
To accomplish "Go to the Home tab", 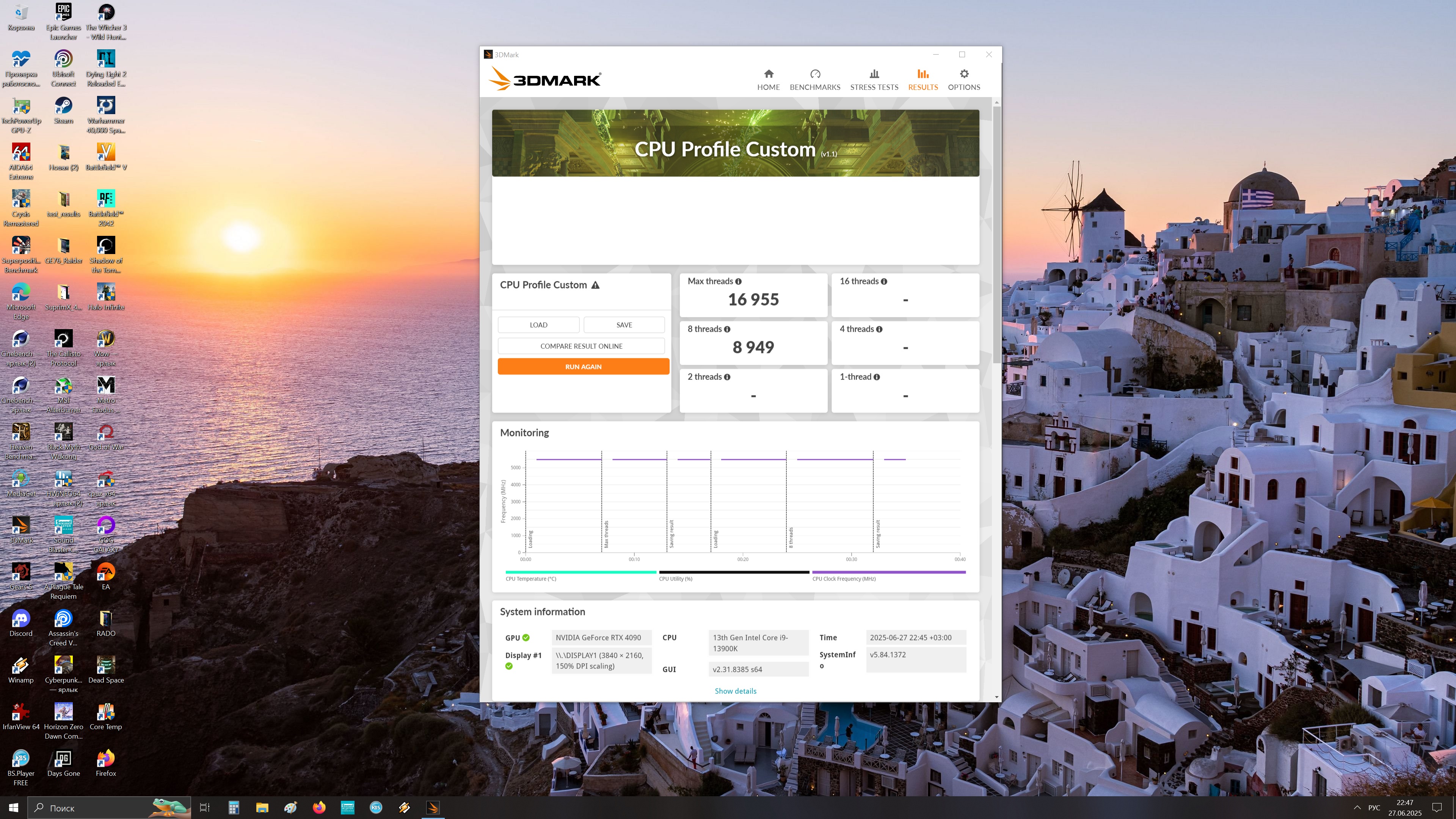I will [x=768, y=79].
